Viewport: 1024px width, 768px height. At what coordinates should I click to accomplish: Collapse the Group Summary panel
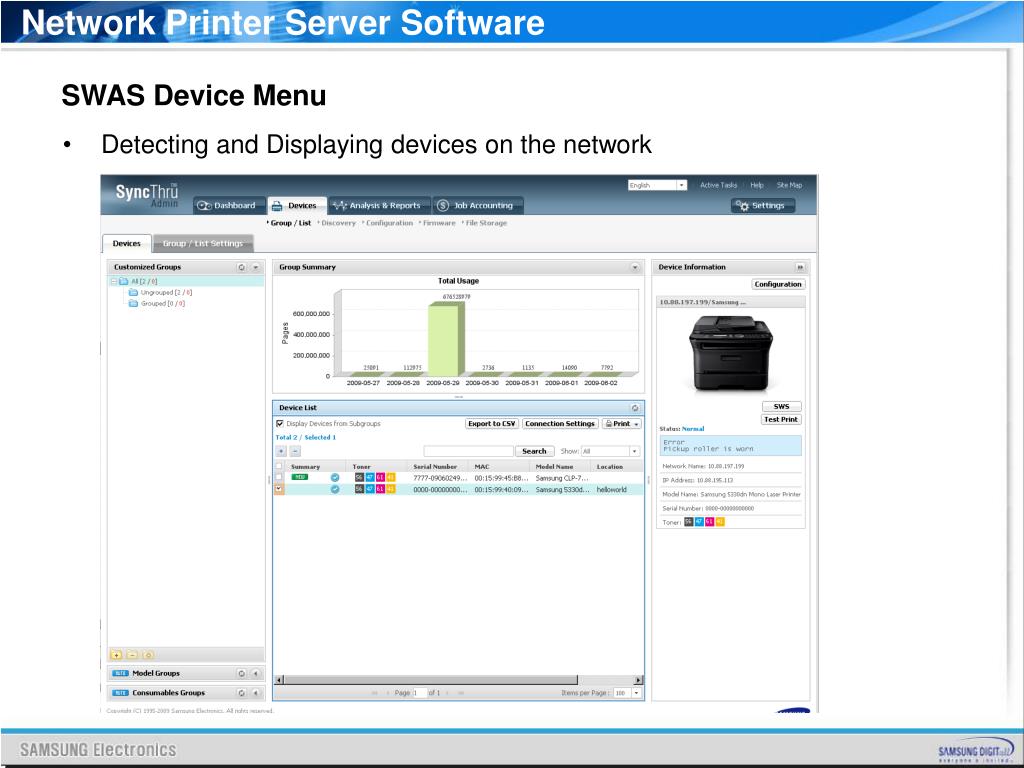point(635,267)
